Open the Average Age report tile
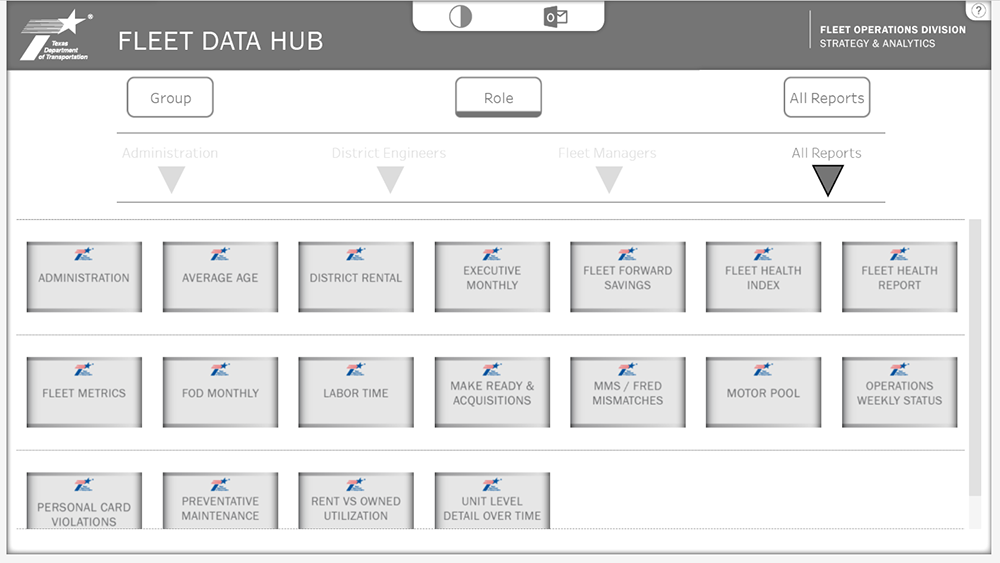Screen dimensions: 1000x563 point(220,277)
